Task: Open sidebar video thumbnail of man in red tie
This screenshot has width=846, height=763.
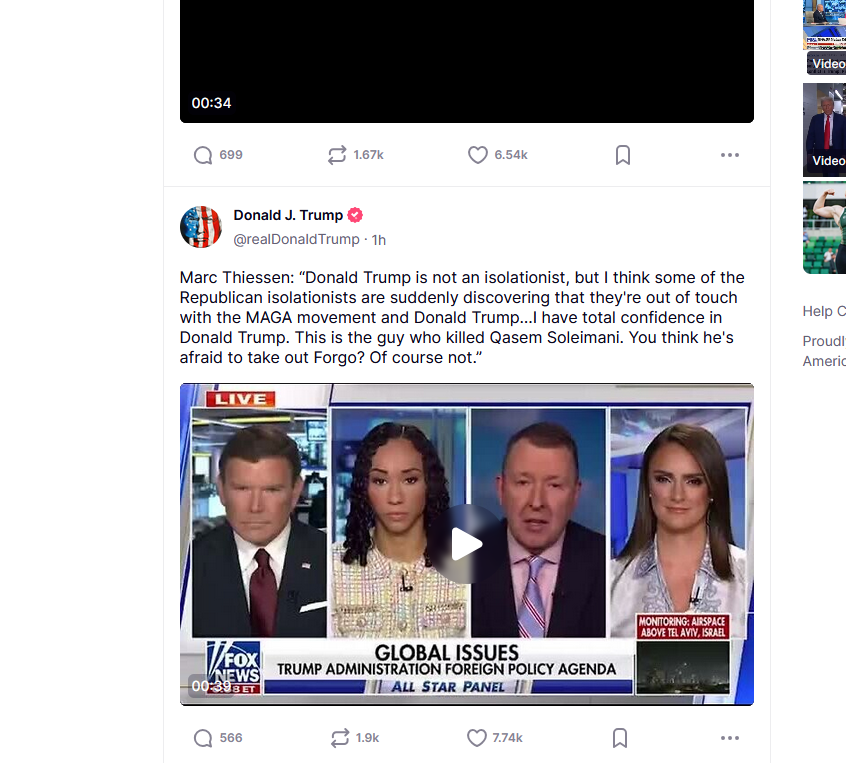Action: pos(824,130)
